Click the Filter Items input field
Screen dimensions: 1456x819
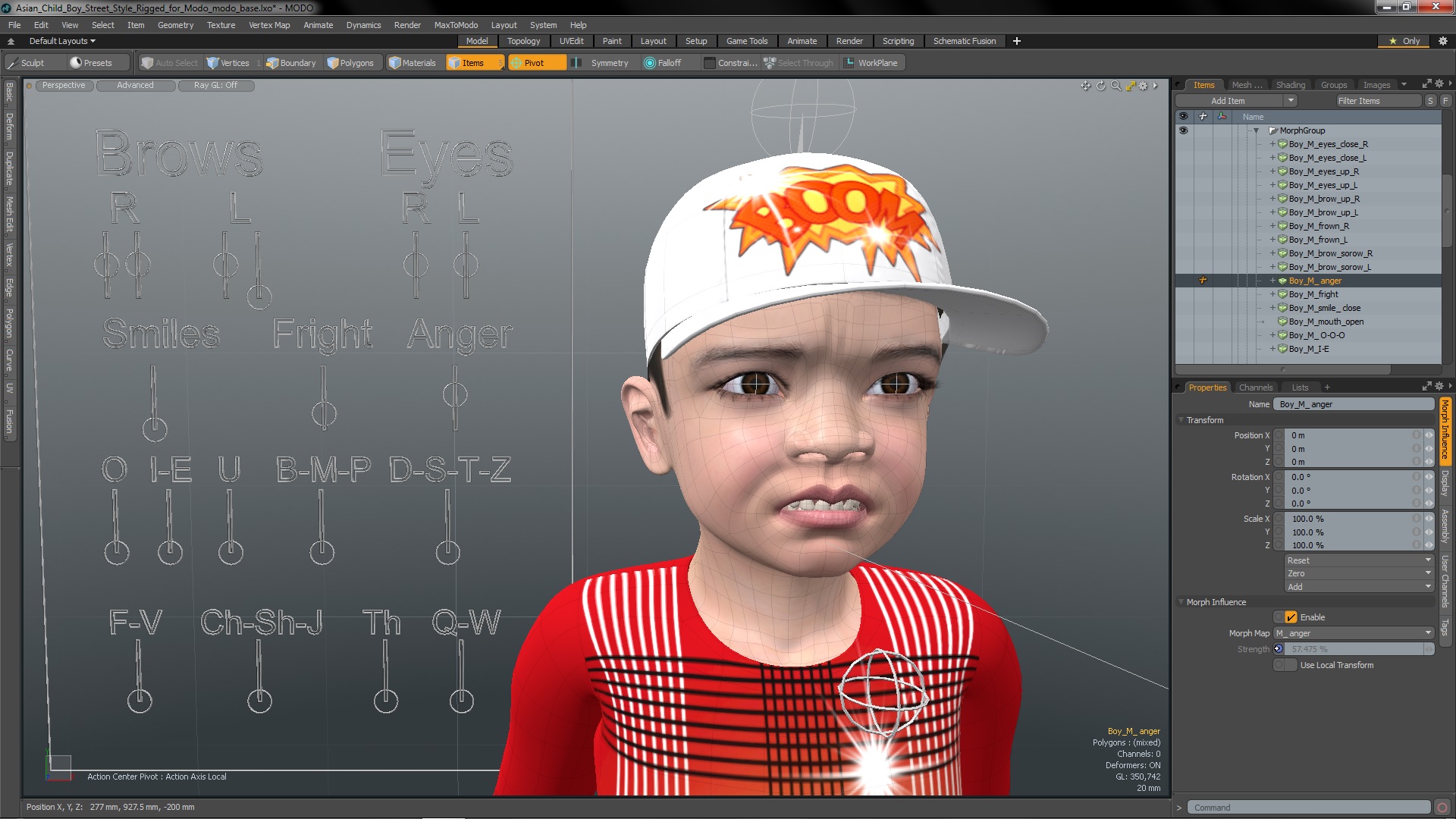pyautogui.click(x=1378, y=101)
